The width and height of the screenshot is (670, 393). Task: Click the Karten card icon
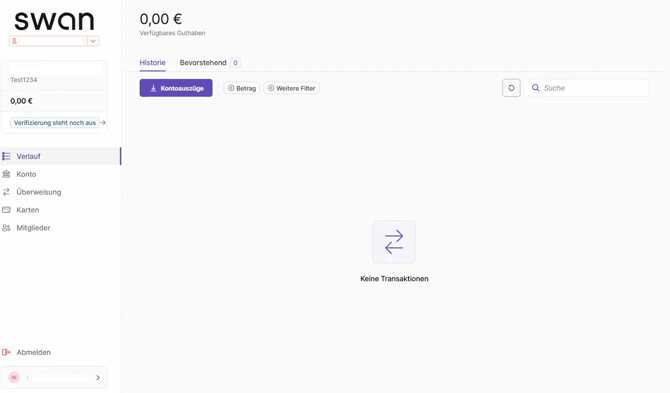[x=6, y=210]
